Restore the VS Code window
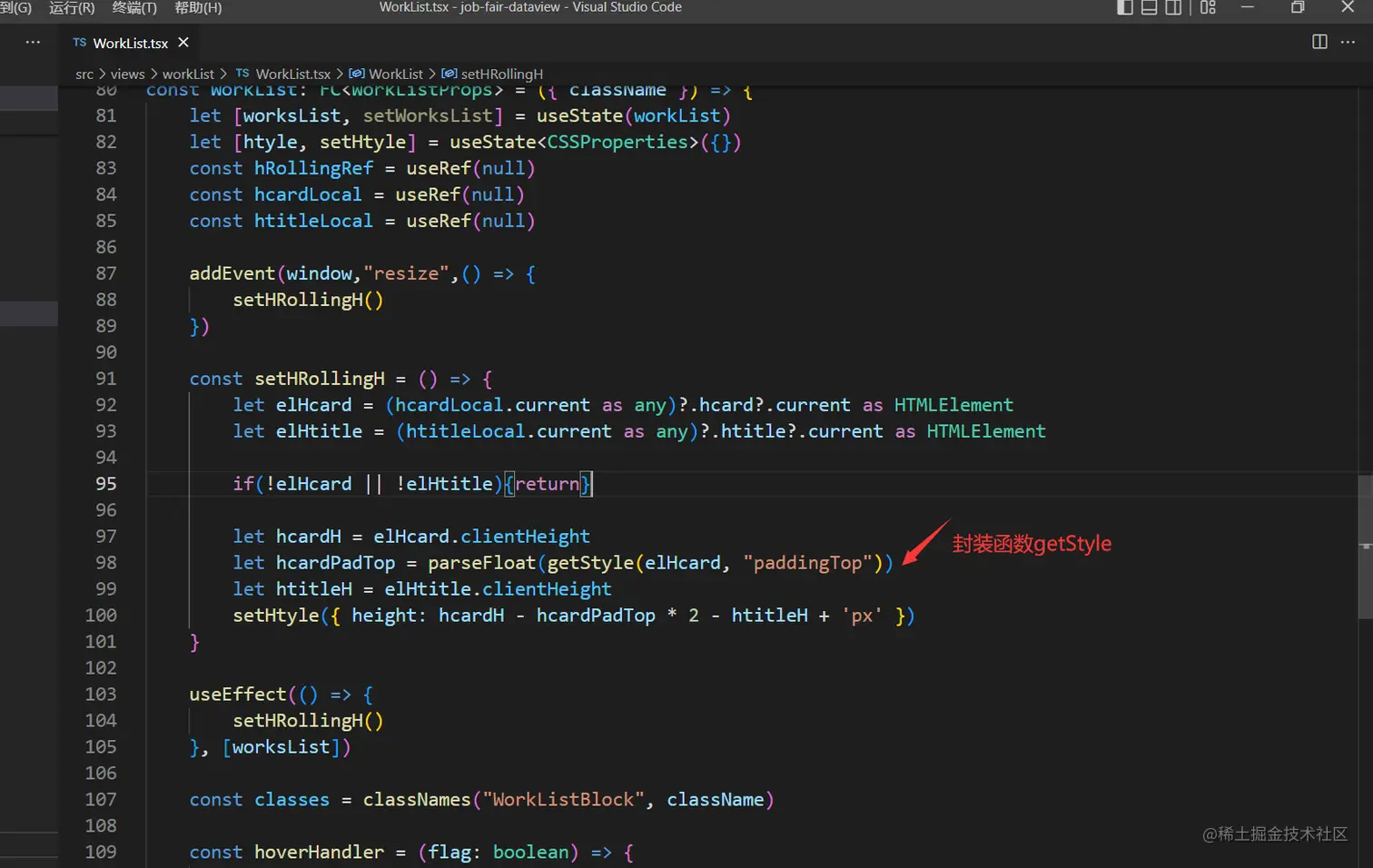Viewport: 1373px width, 868px height. point(1298,7)
